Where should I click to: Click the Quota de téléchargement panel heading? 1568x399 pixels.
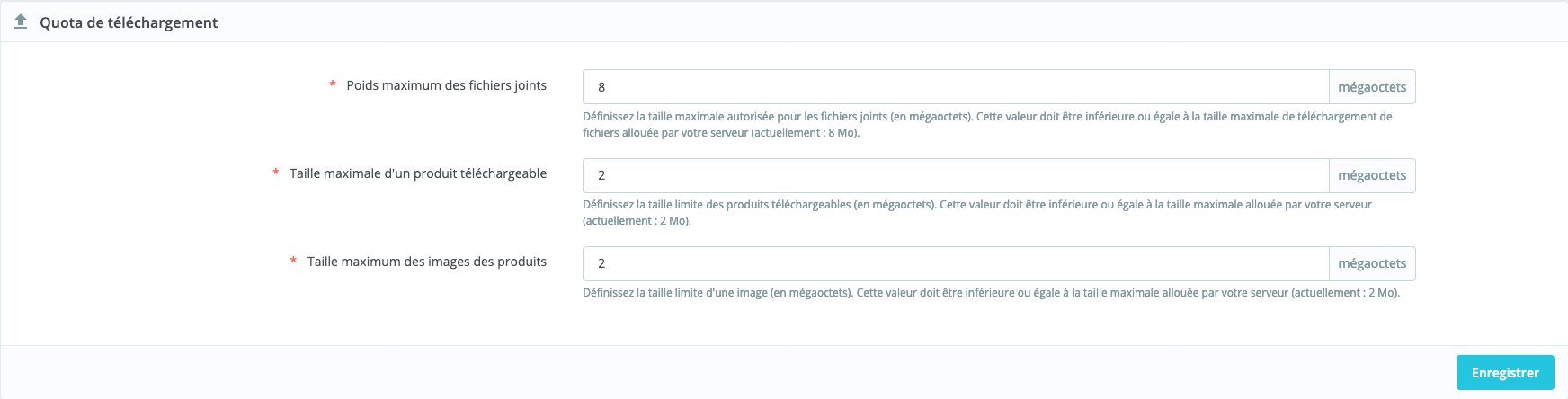[x=129, y=22]
